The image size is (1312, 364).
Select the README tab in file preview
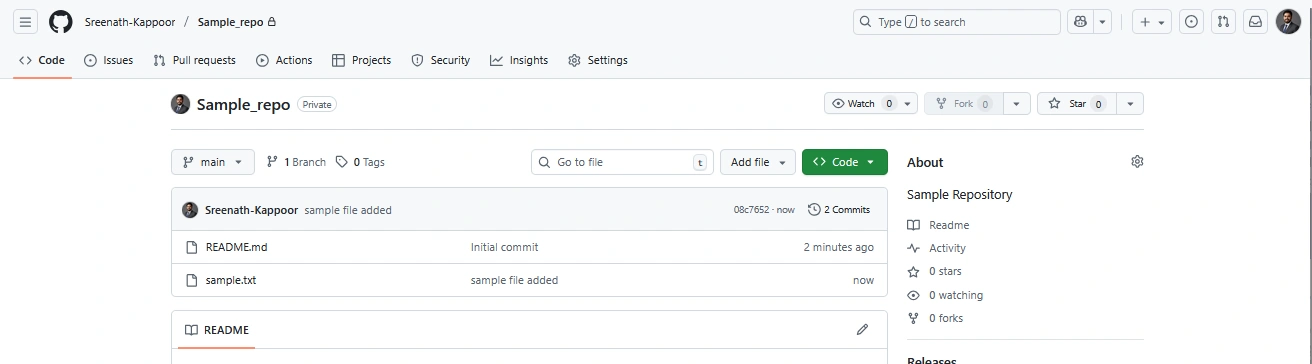point(216,330)
